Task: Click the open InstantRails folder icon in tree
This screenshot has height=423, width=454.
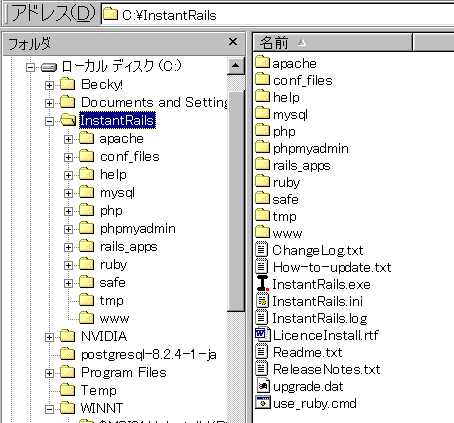Action: [68, 119]
